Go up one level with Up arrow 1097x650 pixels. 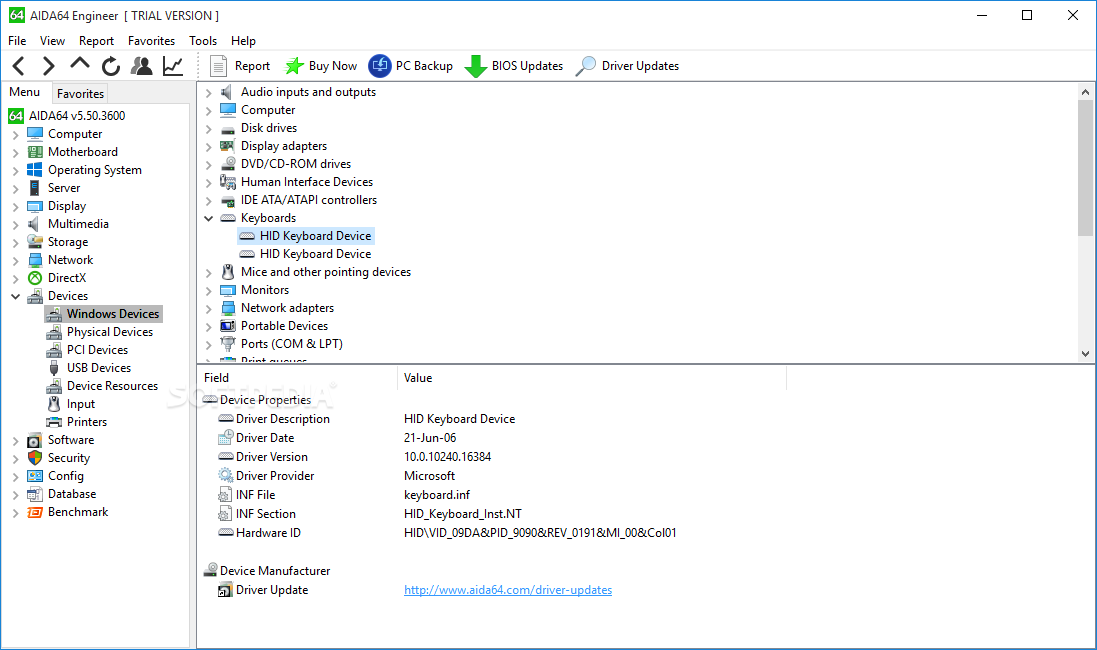coord(80,64)
